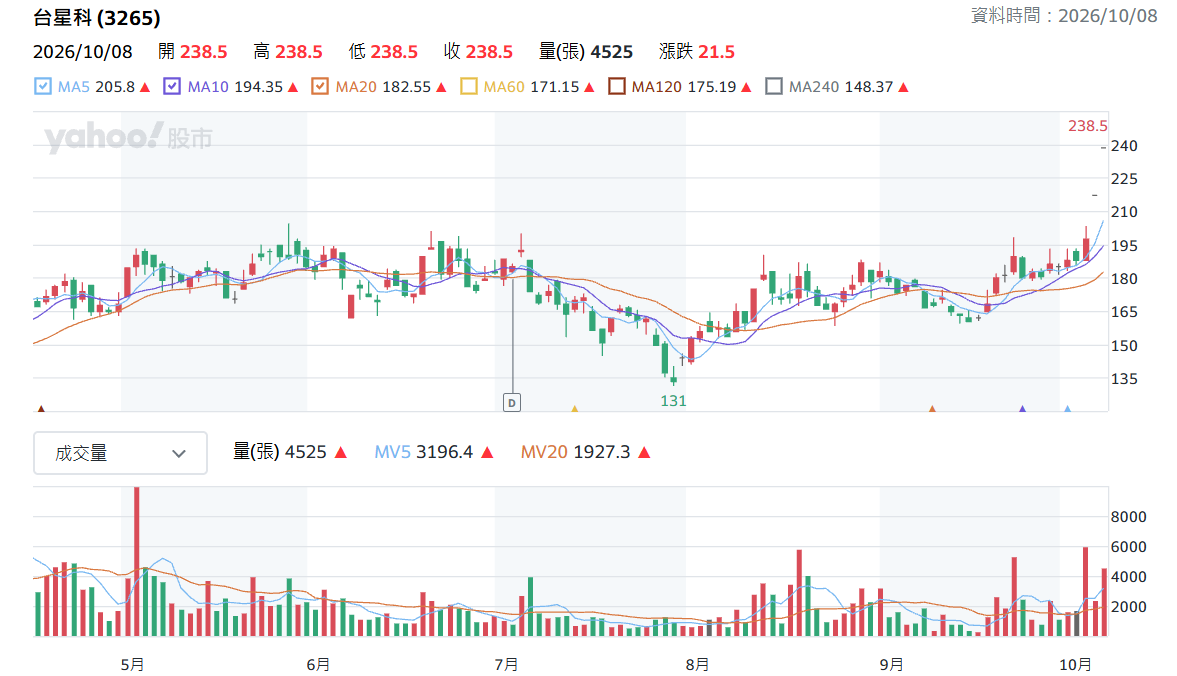Screen dimensions: 1177x676
Task: Click the 7月 label on the time axis
Action: click(x=507, y=665)
